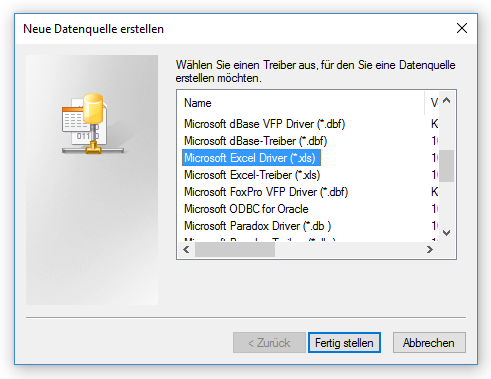Click the vertical scrollbar thumb
Image resolution: width=491 pixels, height=379 pixels.
(447, 166)
